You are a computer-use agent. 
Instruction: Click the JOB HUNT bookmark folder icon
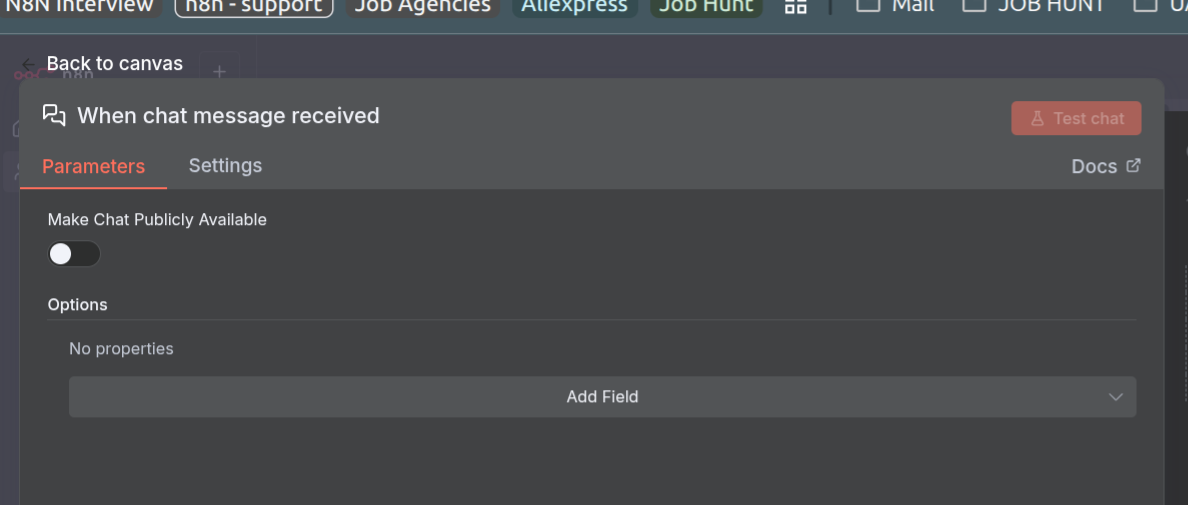click(973, 5)
